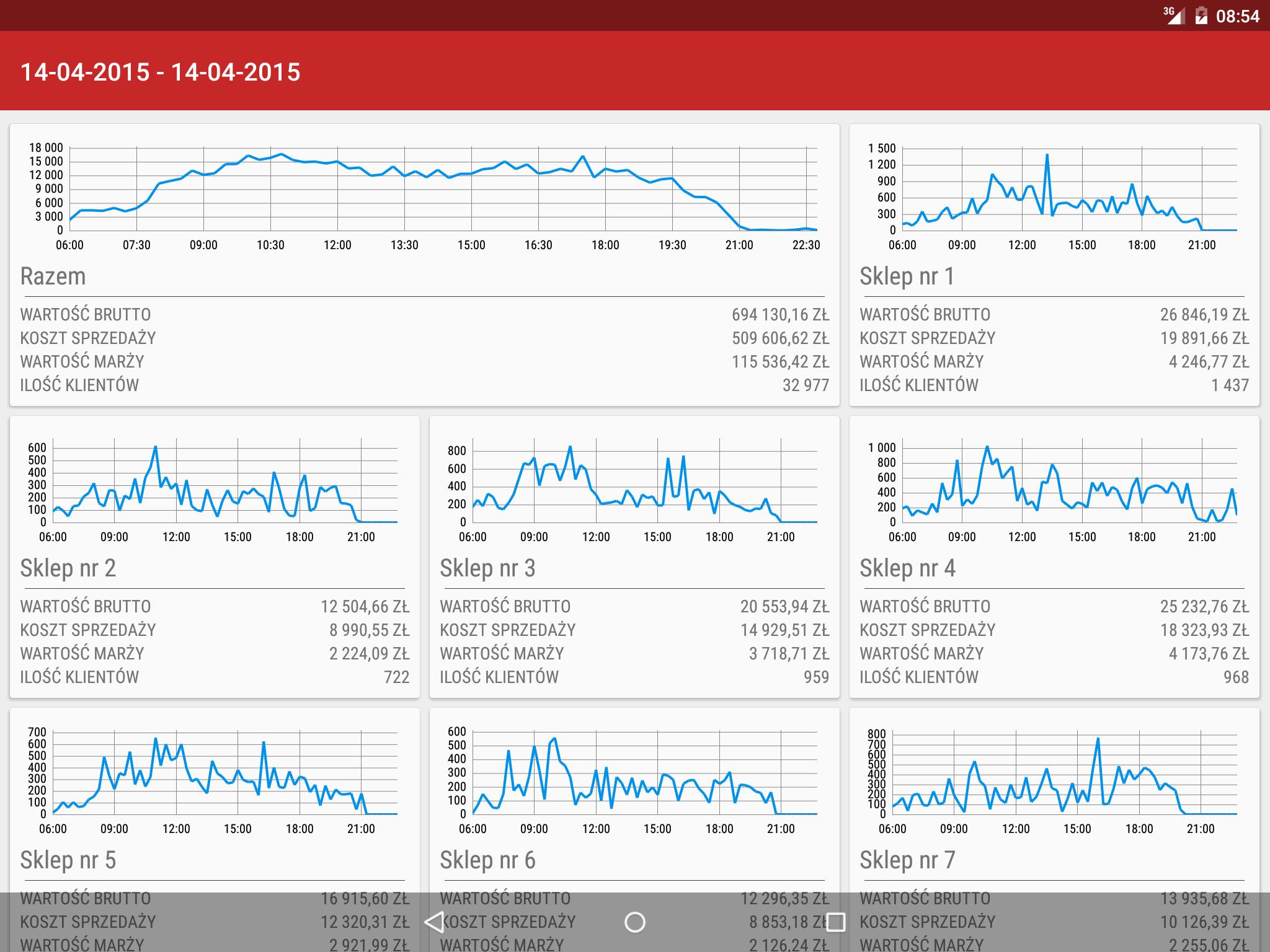Image resolution: width=1270 pixels, height=952 pixels.
Task: Tap Sklep nr 7 gross 13 935,68 ZŁ
Action: (x=1204, y=898)
